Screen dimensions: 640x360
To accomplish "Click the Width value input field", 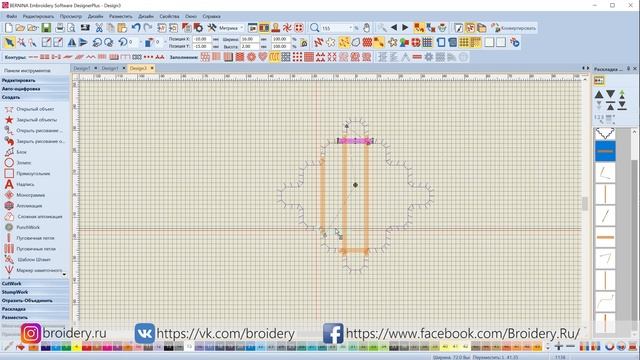I will 250,39.
